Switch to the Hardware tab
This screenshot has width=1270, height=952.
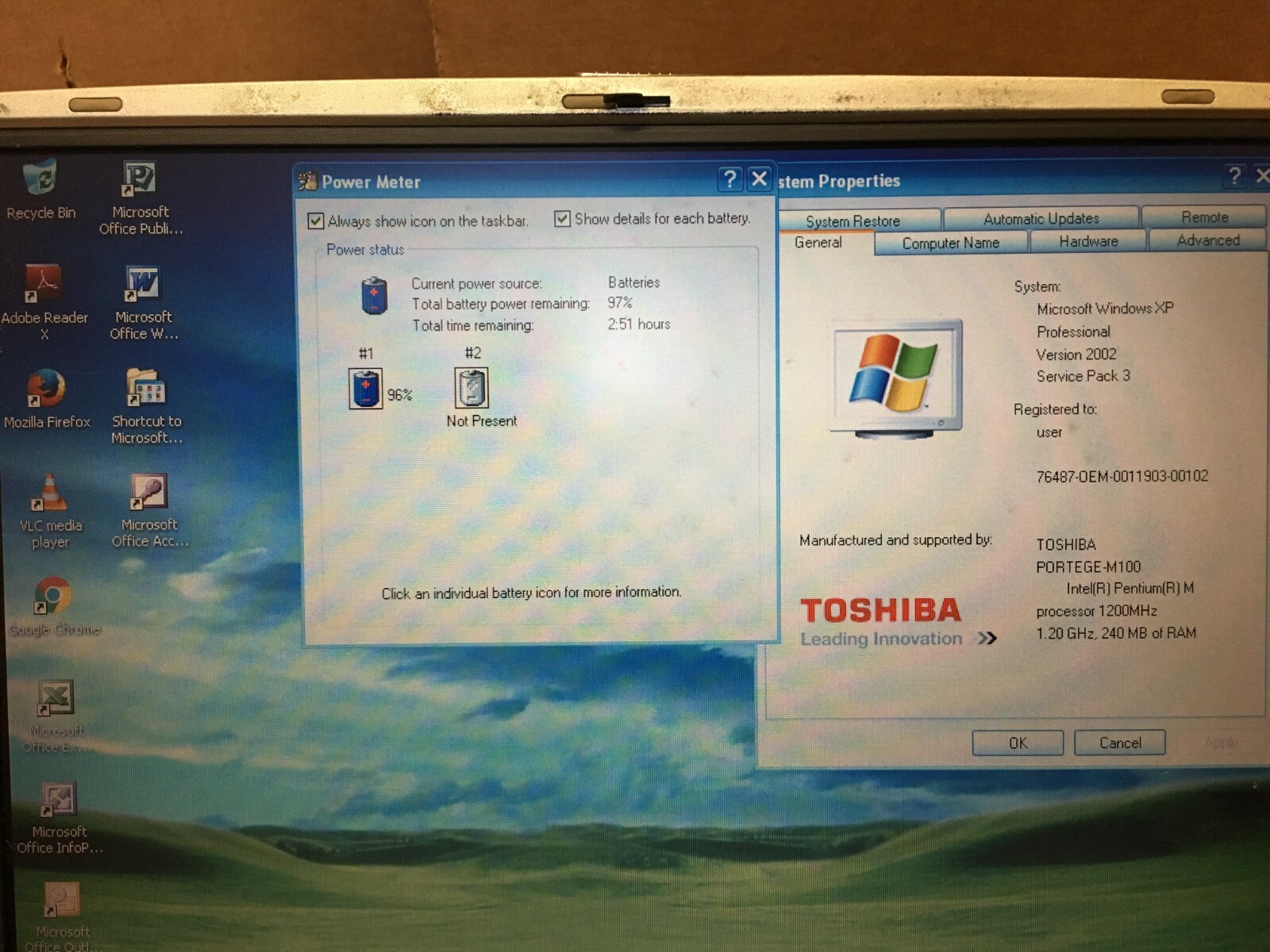tap(1088, 241)
